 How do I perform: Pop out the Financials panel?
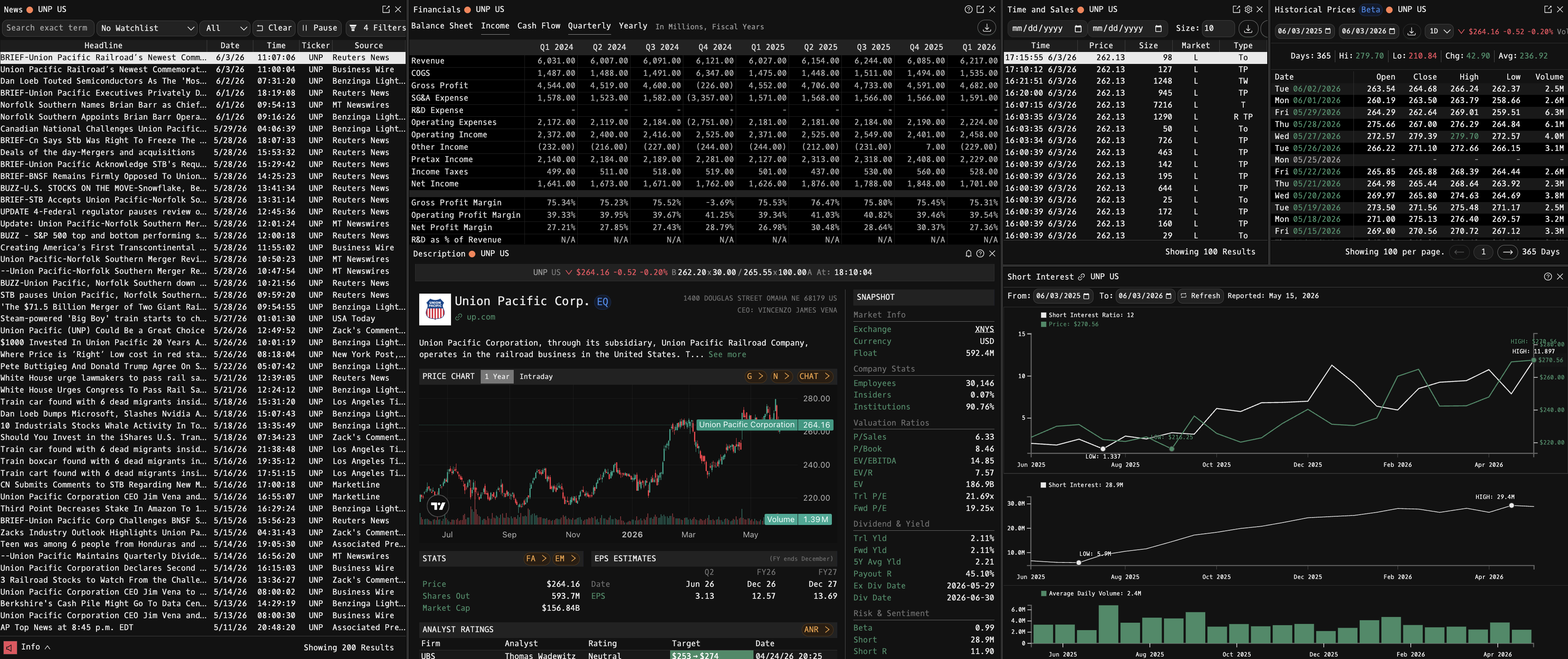click(x=980, y=9)
